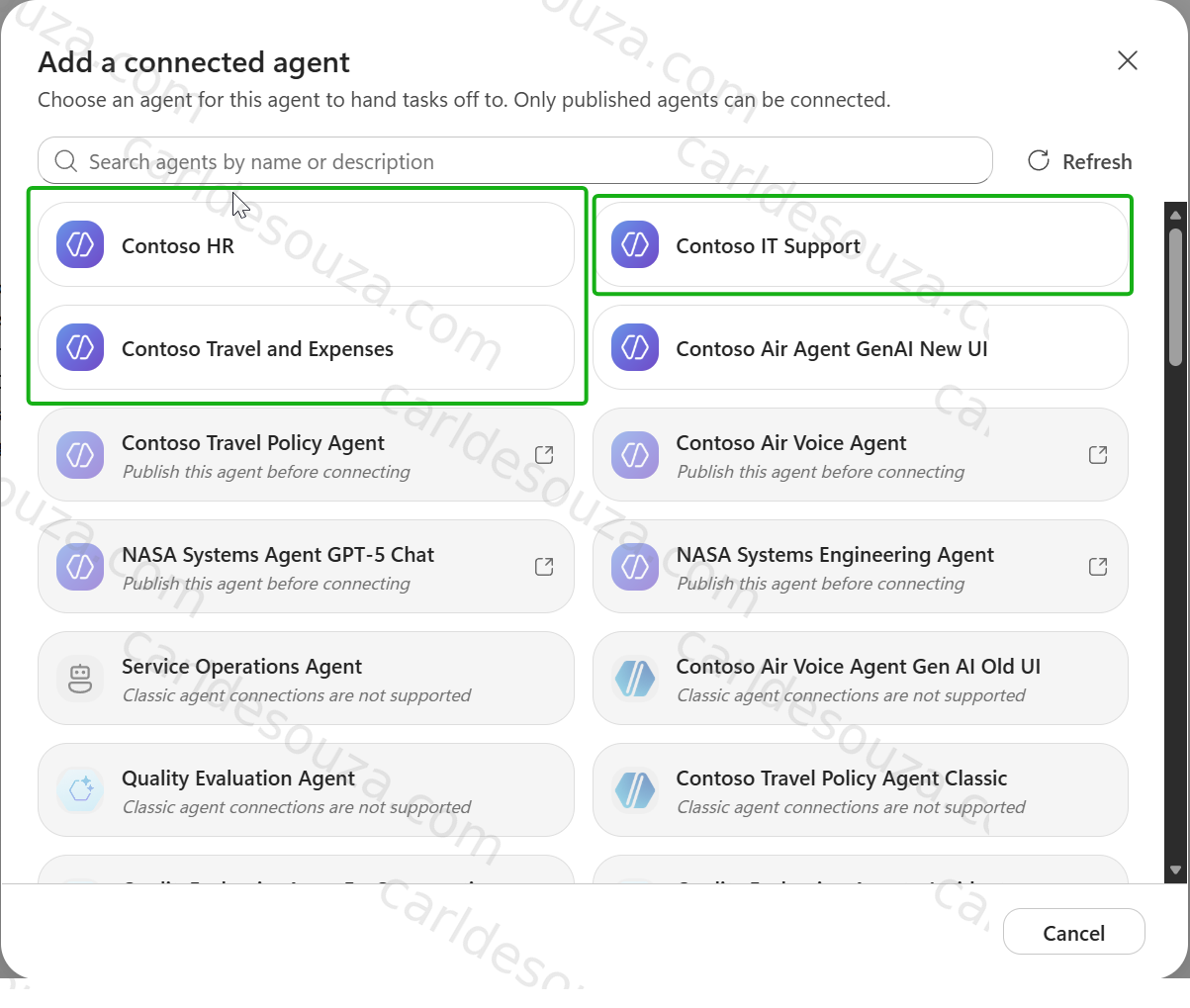
Task: Click the Contoso Travel and Expenses icon
Action: (x=80, y=347)
